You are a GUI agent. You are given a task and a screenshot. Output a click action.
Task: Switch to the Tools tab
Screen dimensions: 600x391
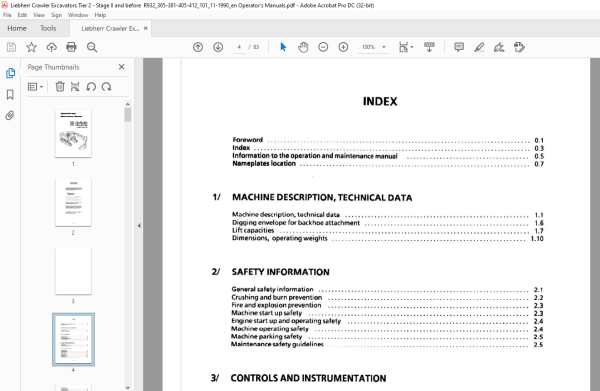(48, 28)
